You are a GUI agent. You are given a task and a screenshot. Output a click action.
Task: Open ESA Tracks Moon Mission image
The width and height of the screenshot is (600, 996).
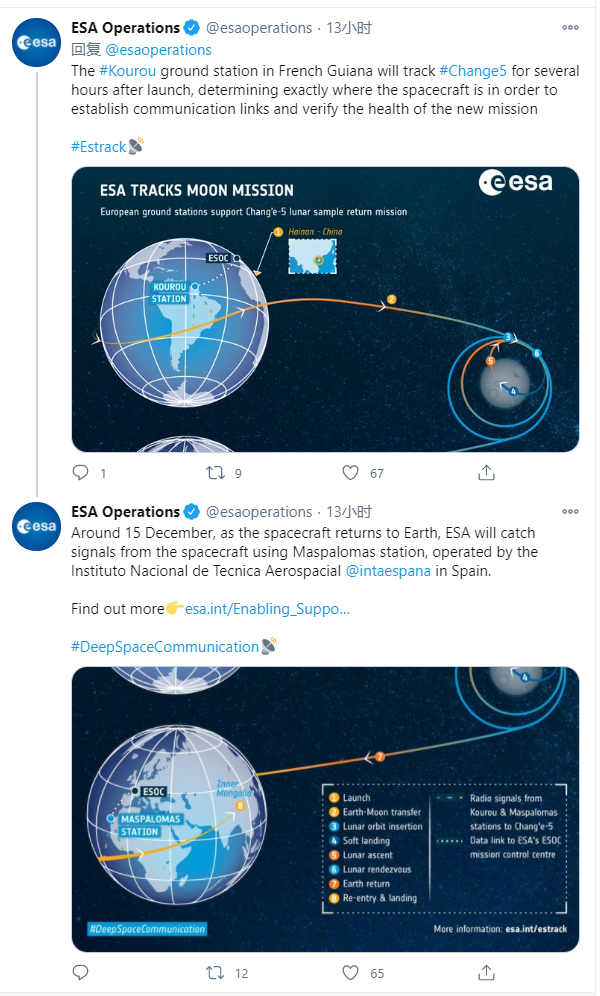pyautogui.click(x=325, y=309)
